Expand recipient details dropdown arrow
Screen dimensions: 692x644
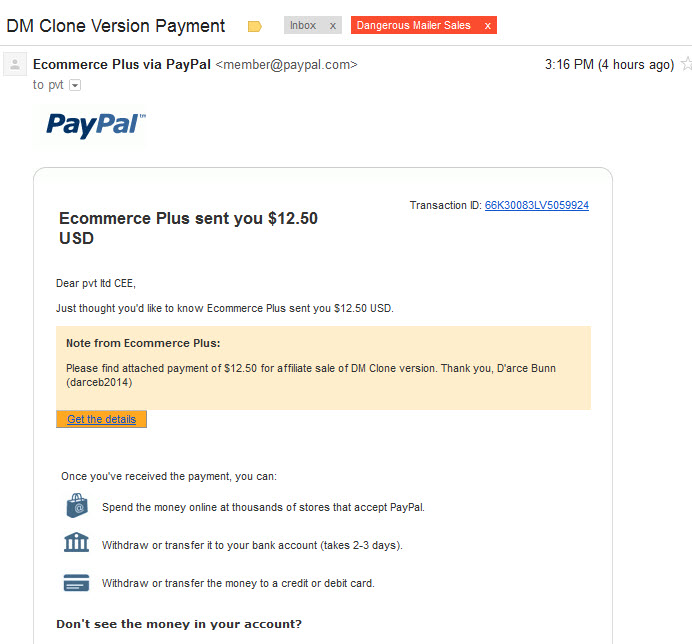point(75,85)
